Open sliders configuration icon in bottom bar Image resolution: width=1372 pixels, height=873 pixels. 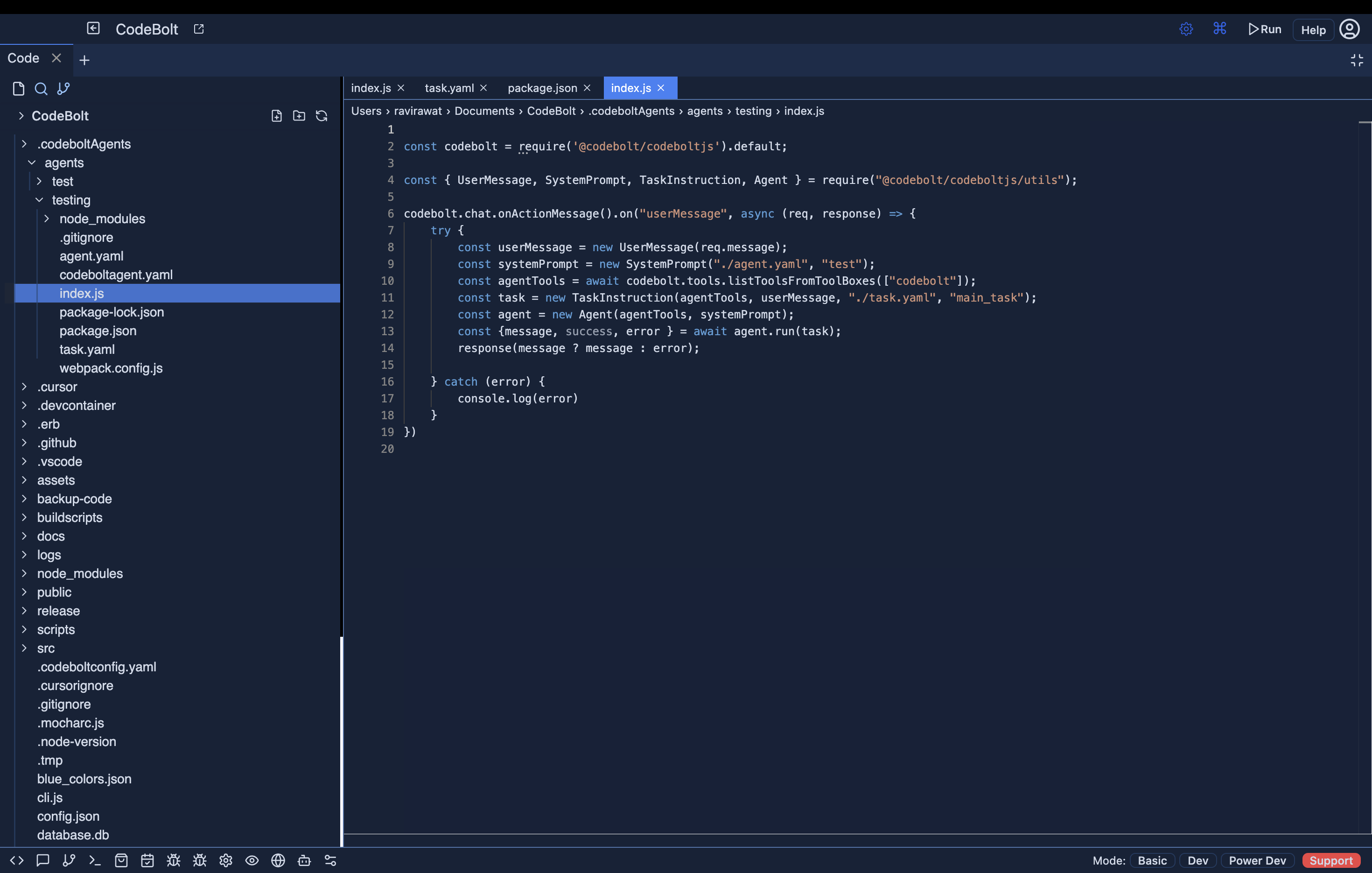tap(330, 860)
